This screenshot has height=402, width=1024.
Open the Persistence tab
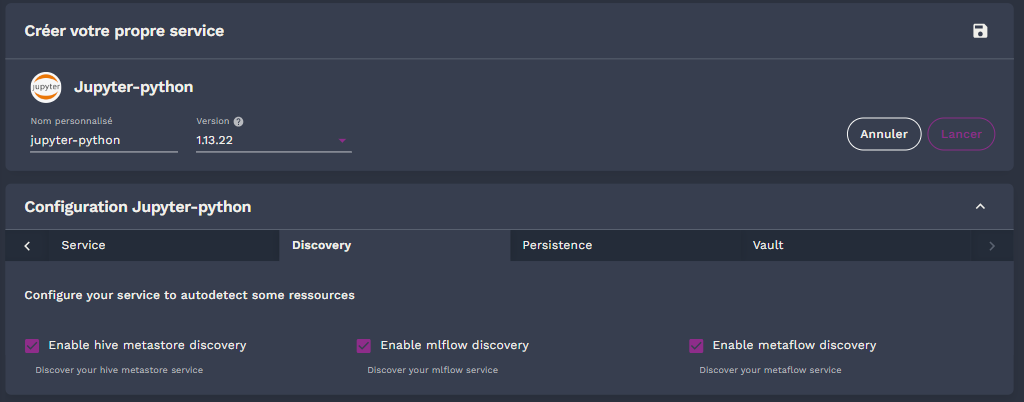[x=557, y=245]
